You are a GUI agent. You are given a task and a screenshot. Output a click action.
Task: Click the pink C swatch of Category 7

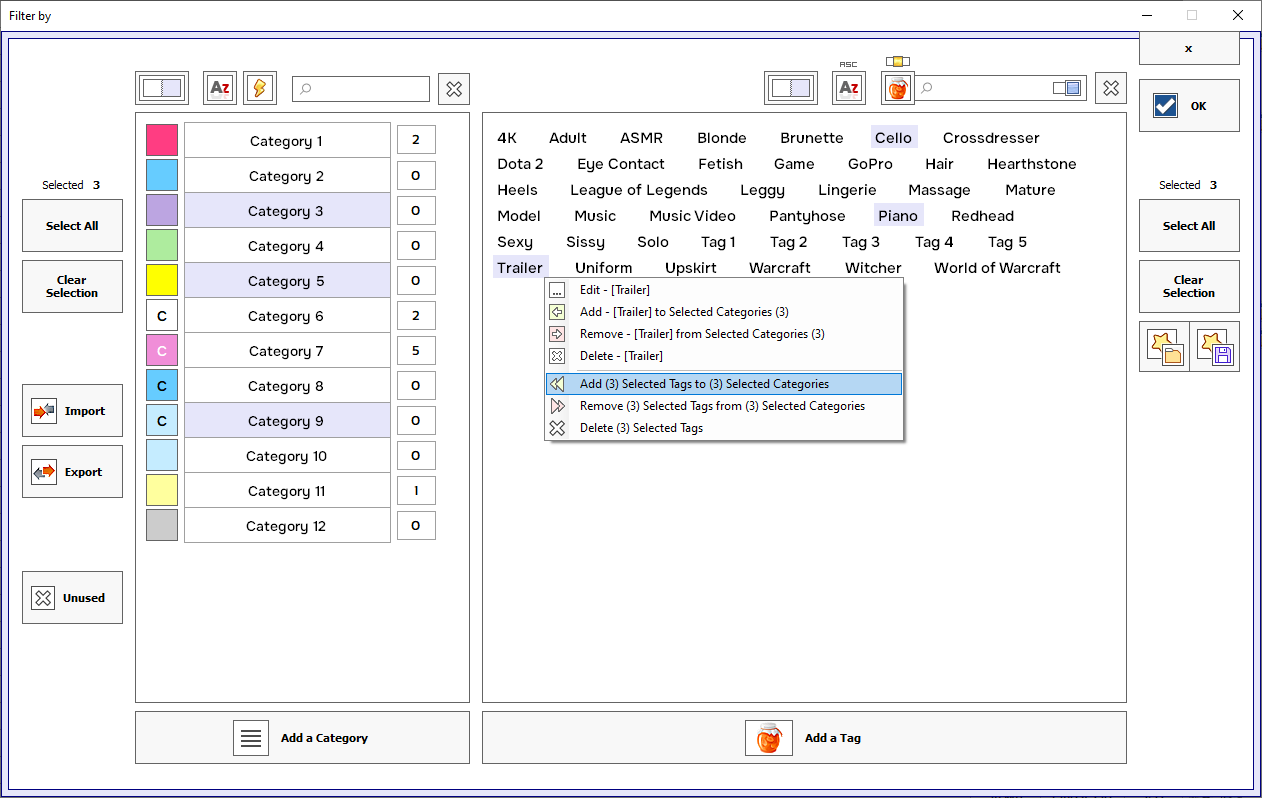point(162,350)
